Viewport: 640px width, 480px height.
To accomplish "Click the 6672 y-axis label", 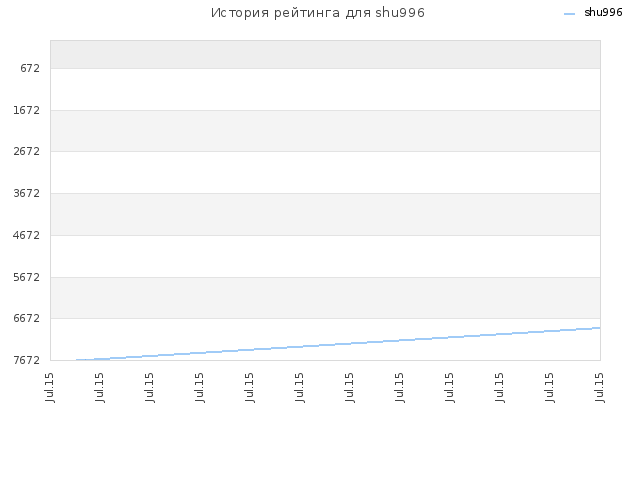I will click(27, 318).
